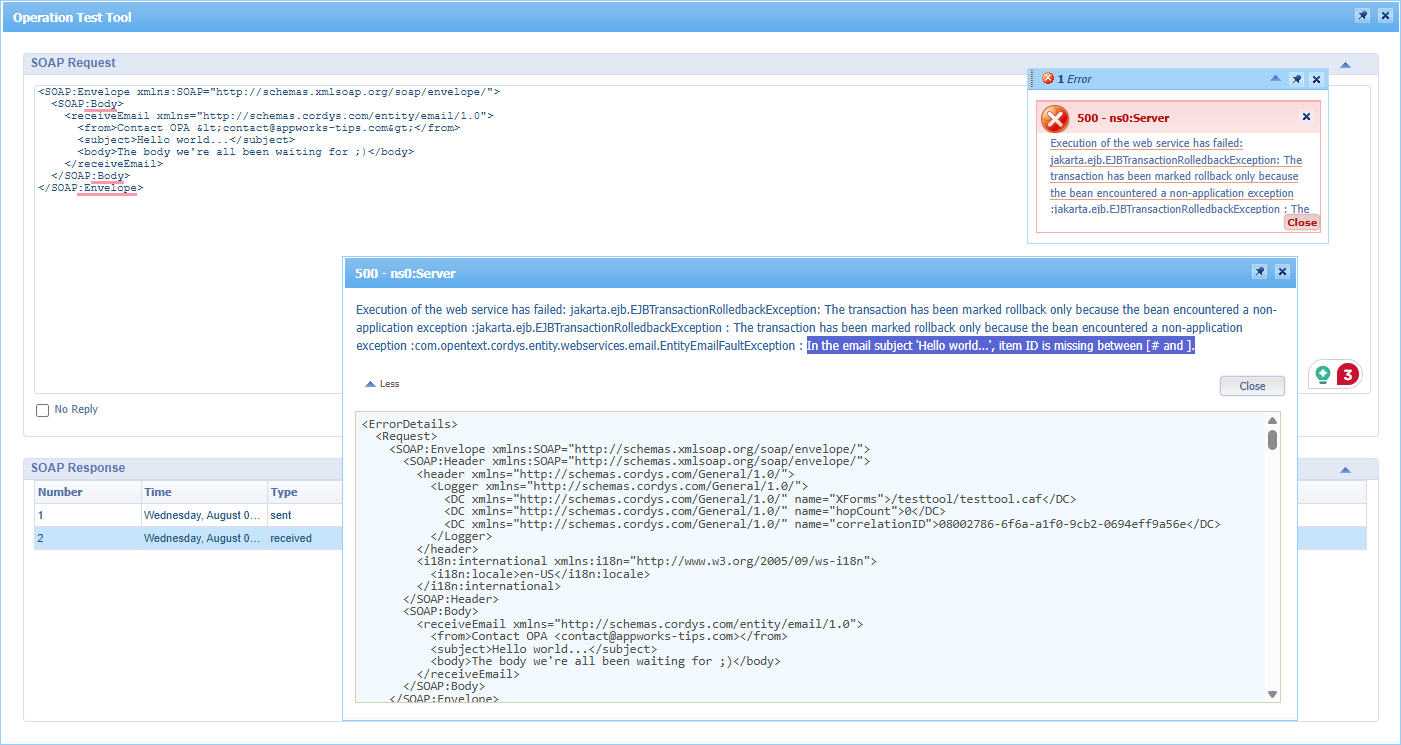Viewport: 1401px width, 745px height.
Task: Close the 500 - ns0:Server dialog via X
Action: (1282, 272)
